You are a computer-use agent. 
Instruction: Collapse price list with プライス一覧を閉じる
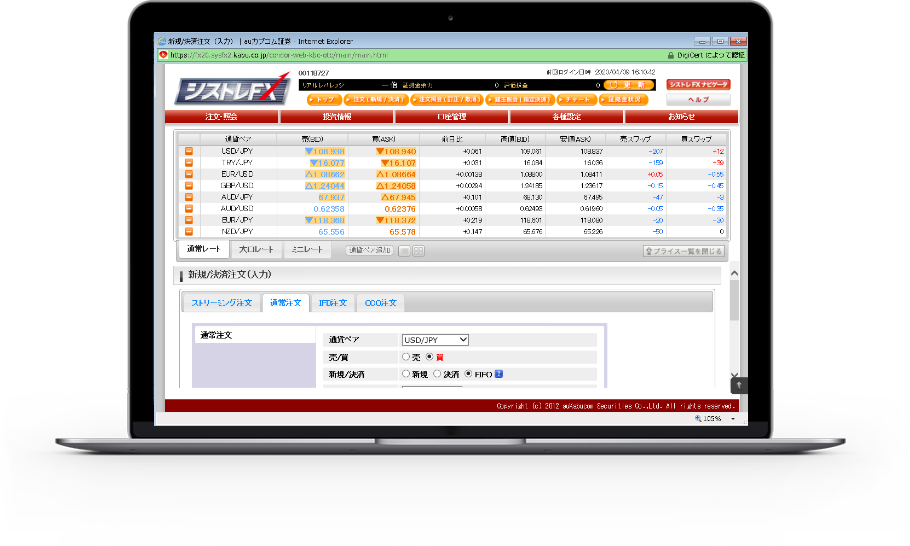[682, 251]
